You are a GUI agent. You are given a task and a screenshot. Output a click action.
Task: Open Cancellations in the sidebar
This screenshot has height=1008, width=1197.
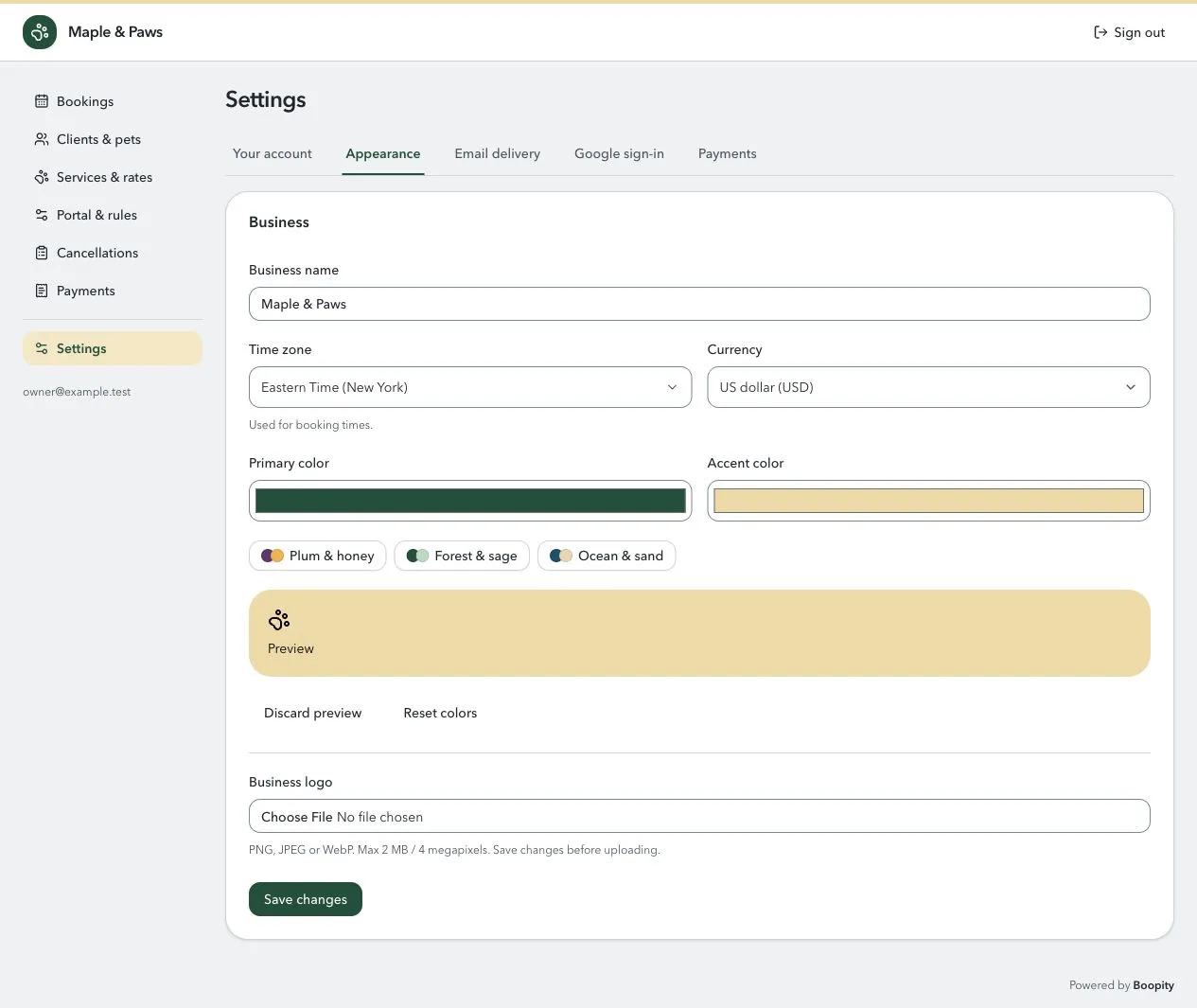coord(113,253)
